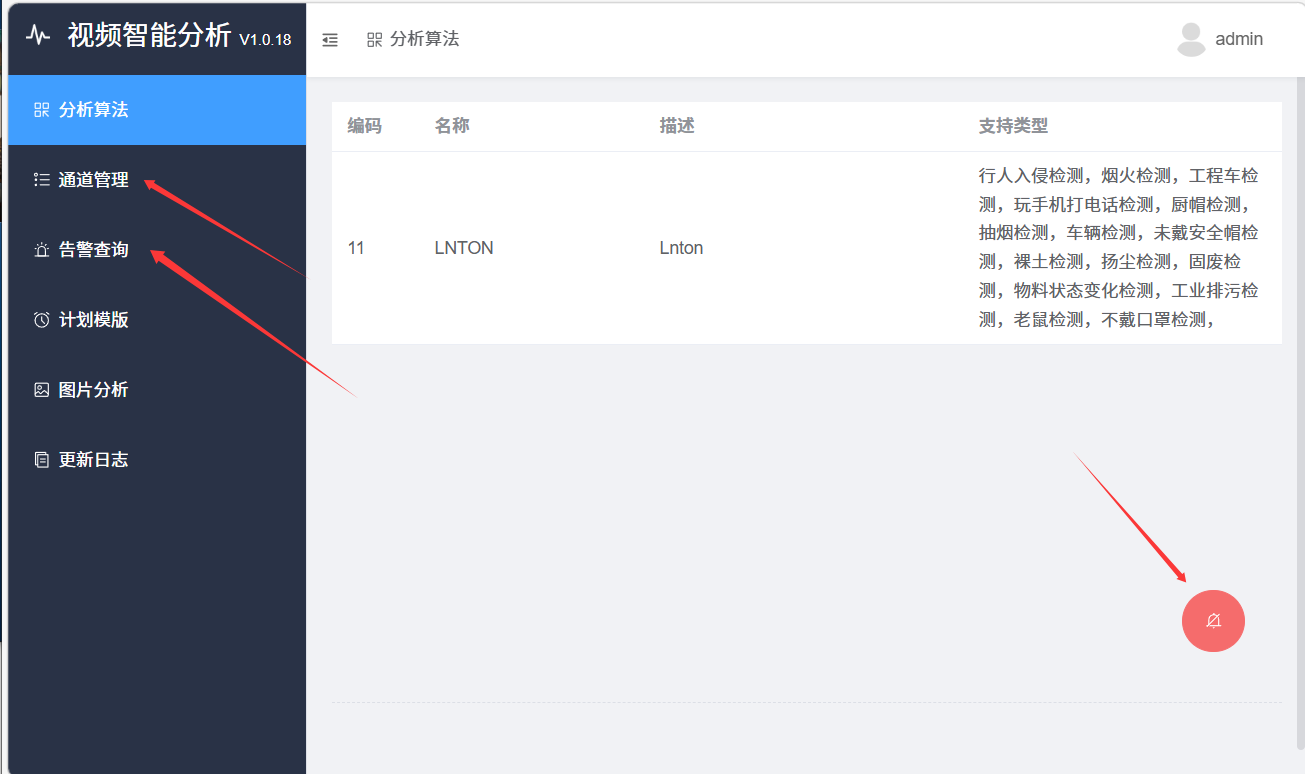Click the pulse logo icon beside the app title

click(38, 36)
